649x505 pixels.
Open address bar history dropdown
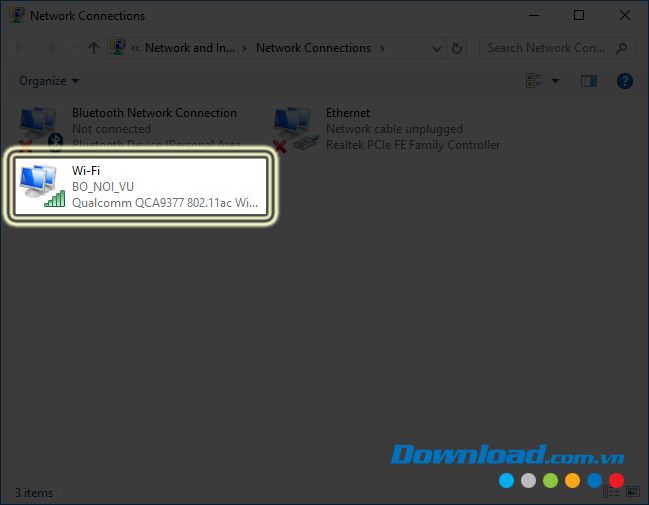point(438,48)
